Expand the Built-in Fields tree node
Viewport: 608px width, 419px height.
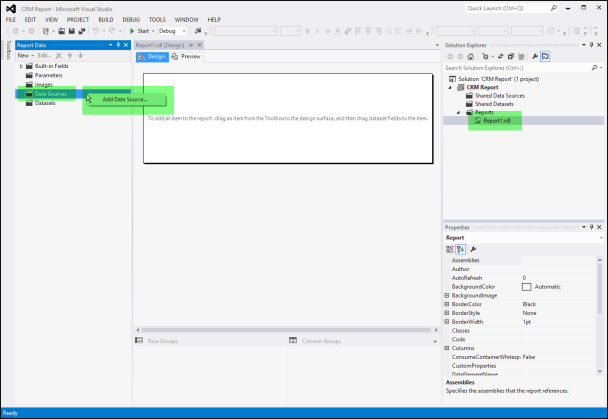pos(21,66)
